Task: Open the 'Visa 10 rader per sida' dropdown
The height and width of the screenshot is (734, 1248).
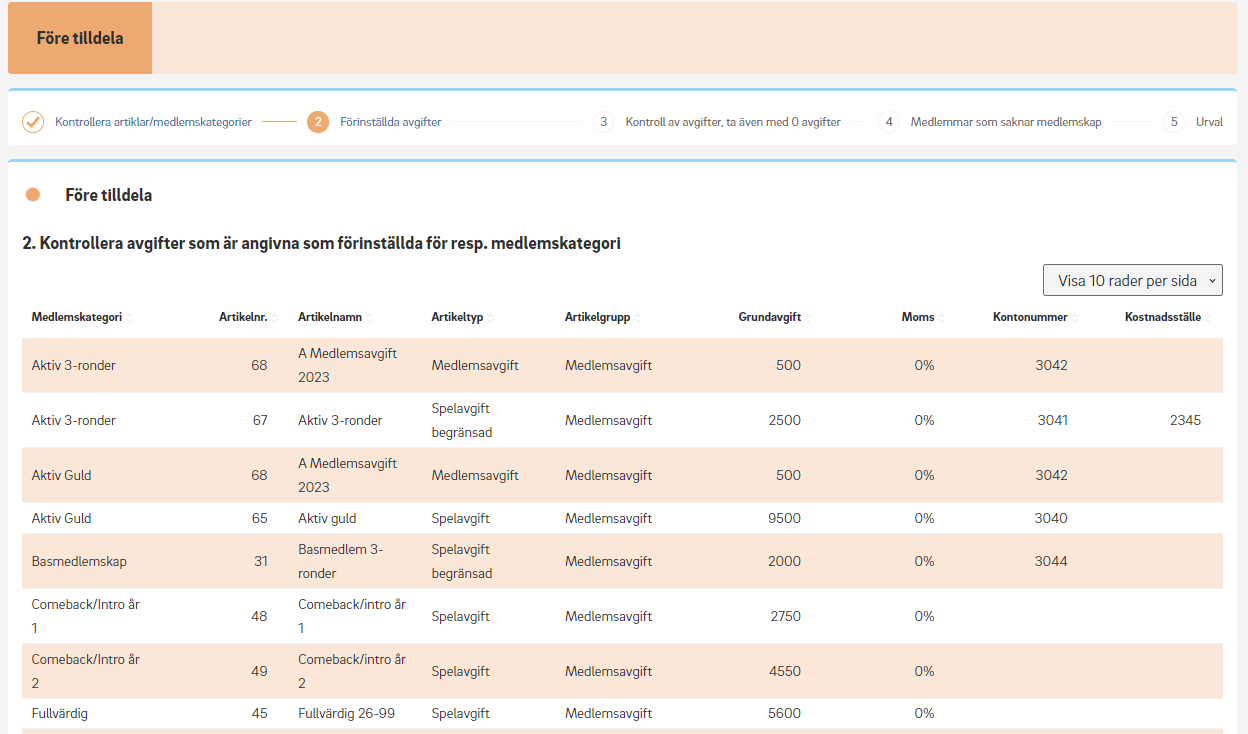Action: click(1133, 281)
